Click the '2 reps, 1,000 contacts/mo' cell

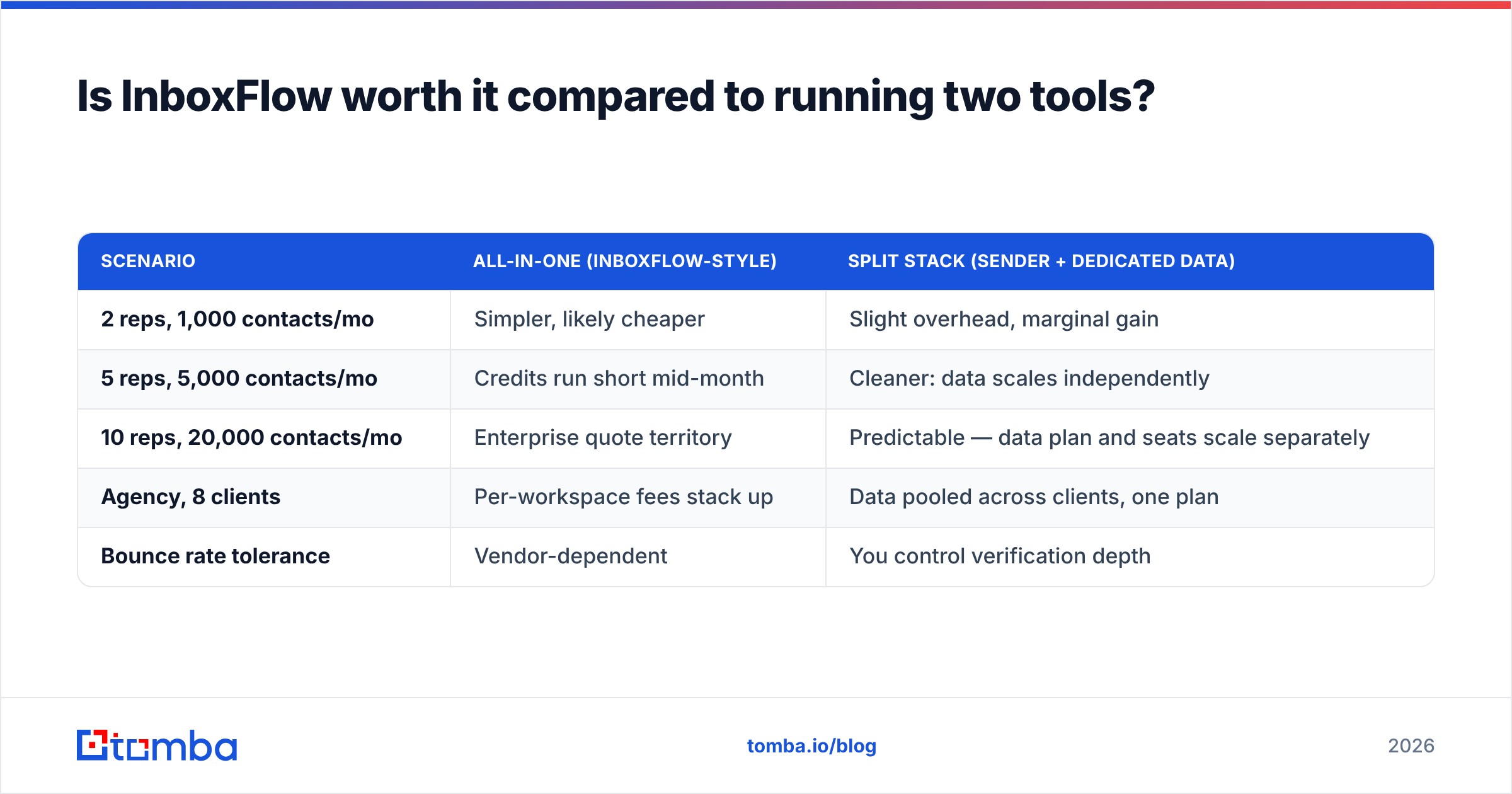click(x=264, y=319)
